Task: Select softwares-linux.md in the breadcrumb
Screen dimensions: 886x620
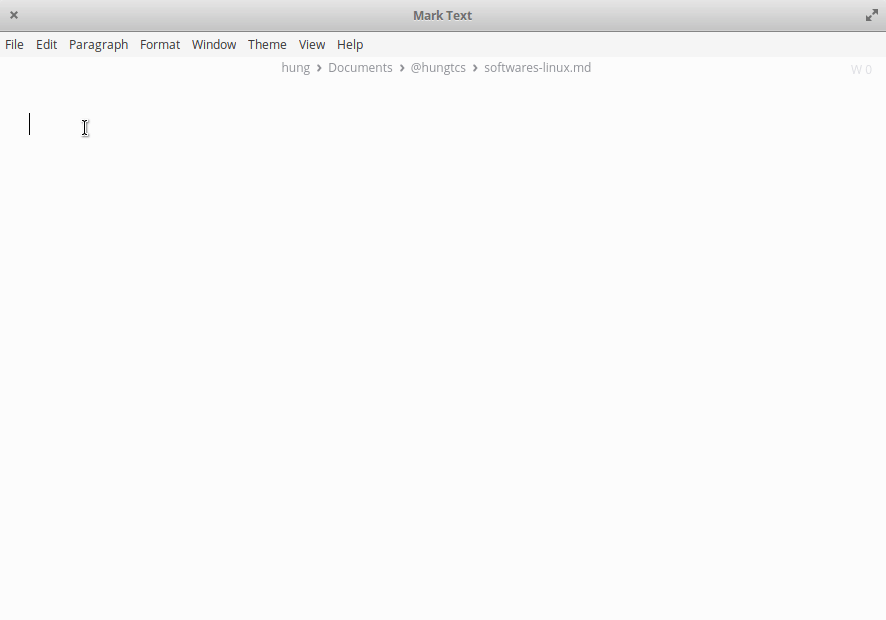Action: click(537, 67)
